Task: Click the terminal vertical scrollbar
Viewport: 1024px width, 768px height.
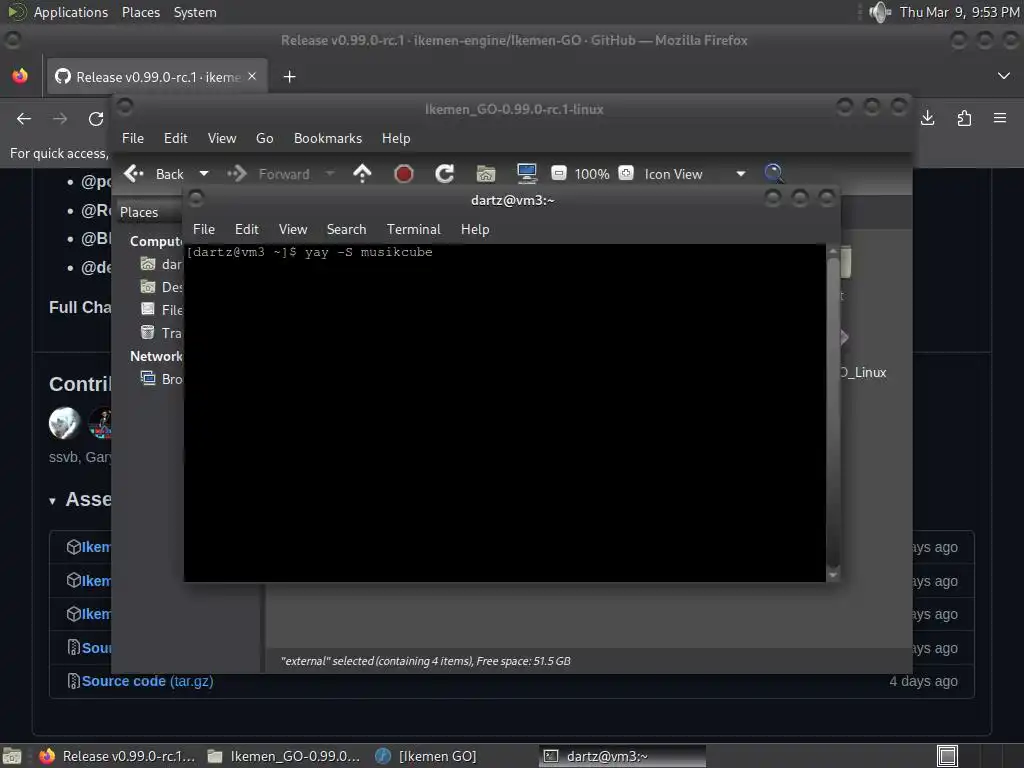Action: pos(833,412)
